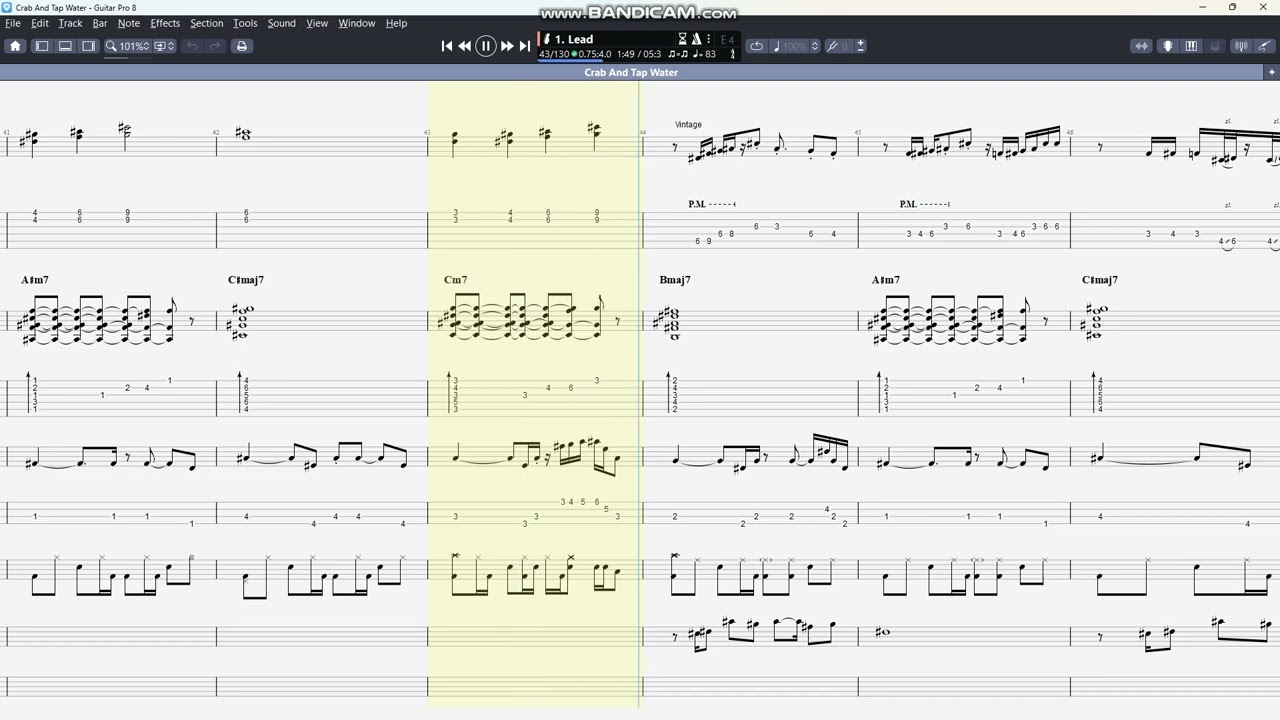The image size is (1280, 720).
Task: Open the Bar menu
Action: tap(100, 23)
